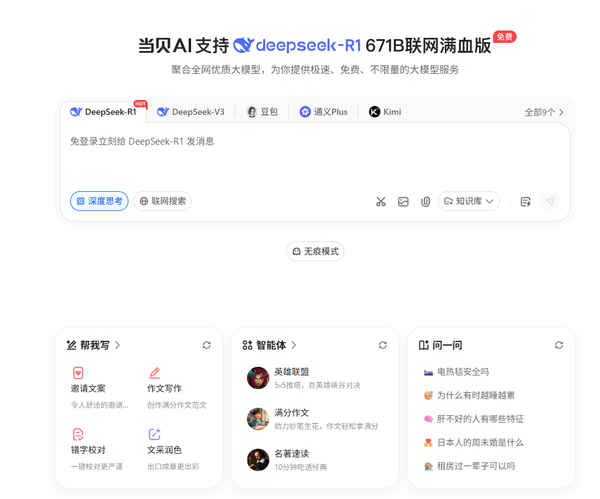The image size is (600, 499).
Task: Click the image upload icon
Action: [x=403, y=202]
